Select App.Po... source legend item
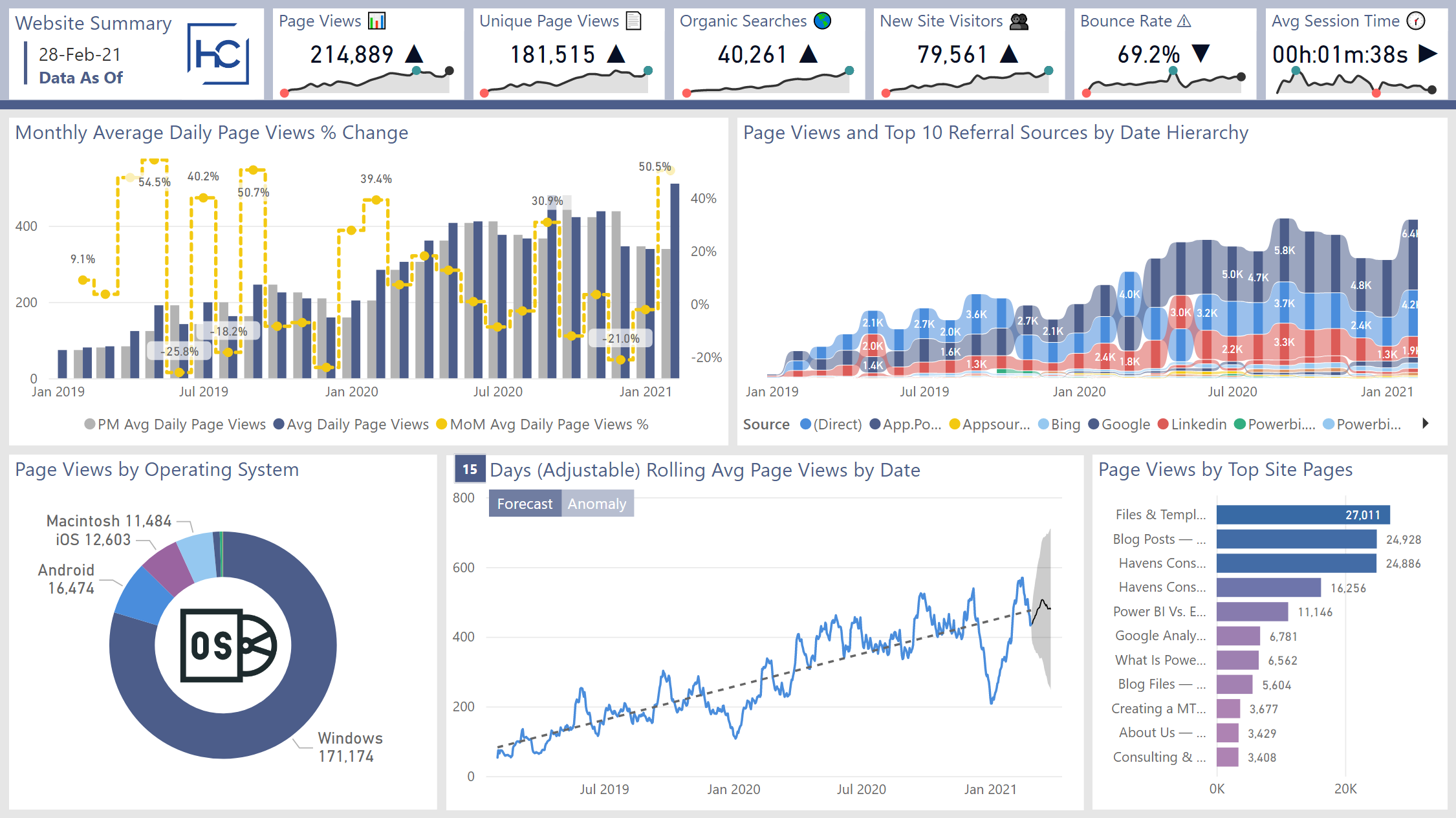The image size is (1456, 818). 905,424
